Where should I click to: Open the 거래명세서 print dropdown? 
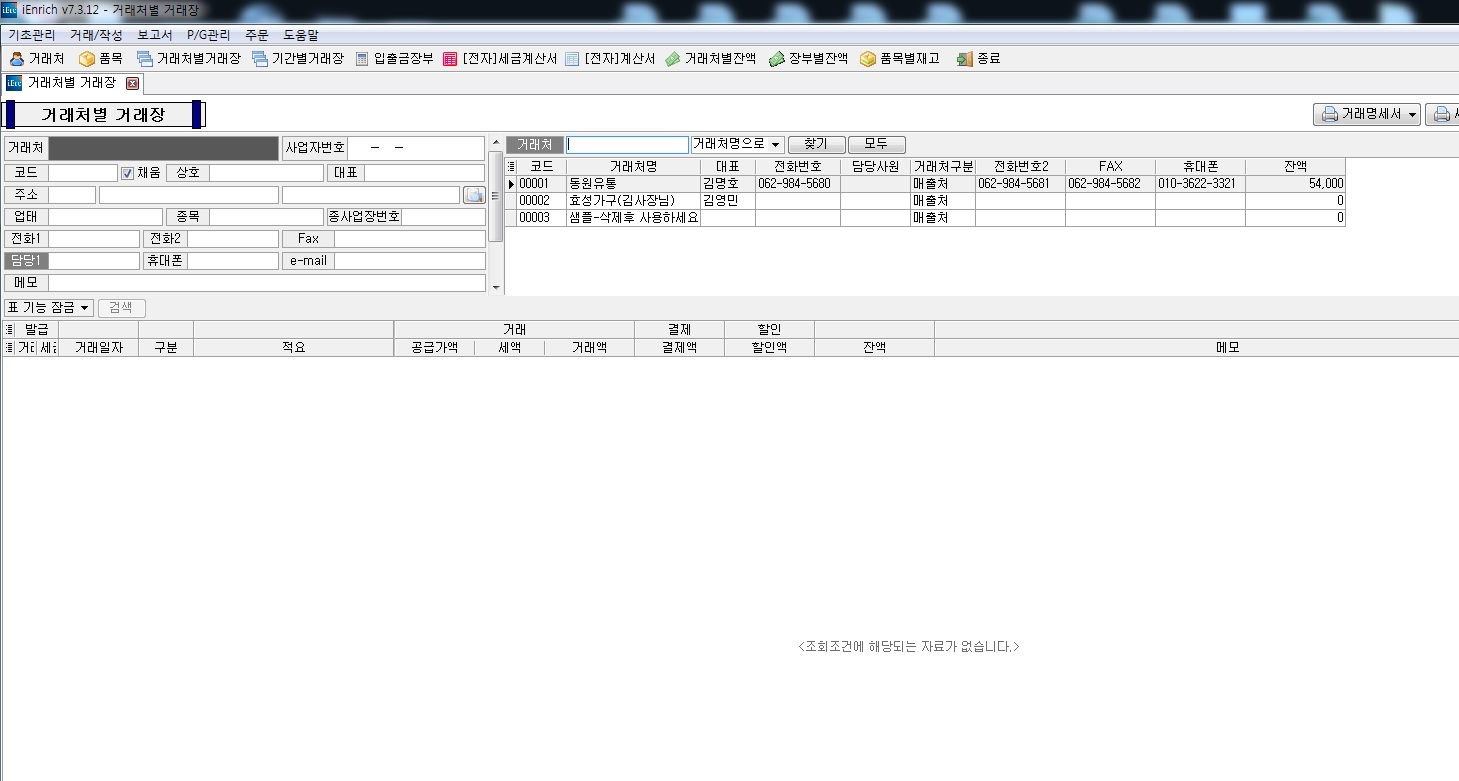coord(1367,115)
